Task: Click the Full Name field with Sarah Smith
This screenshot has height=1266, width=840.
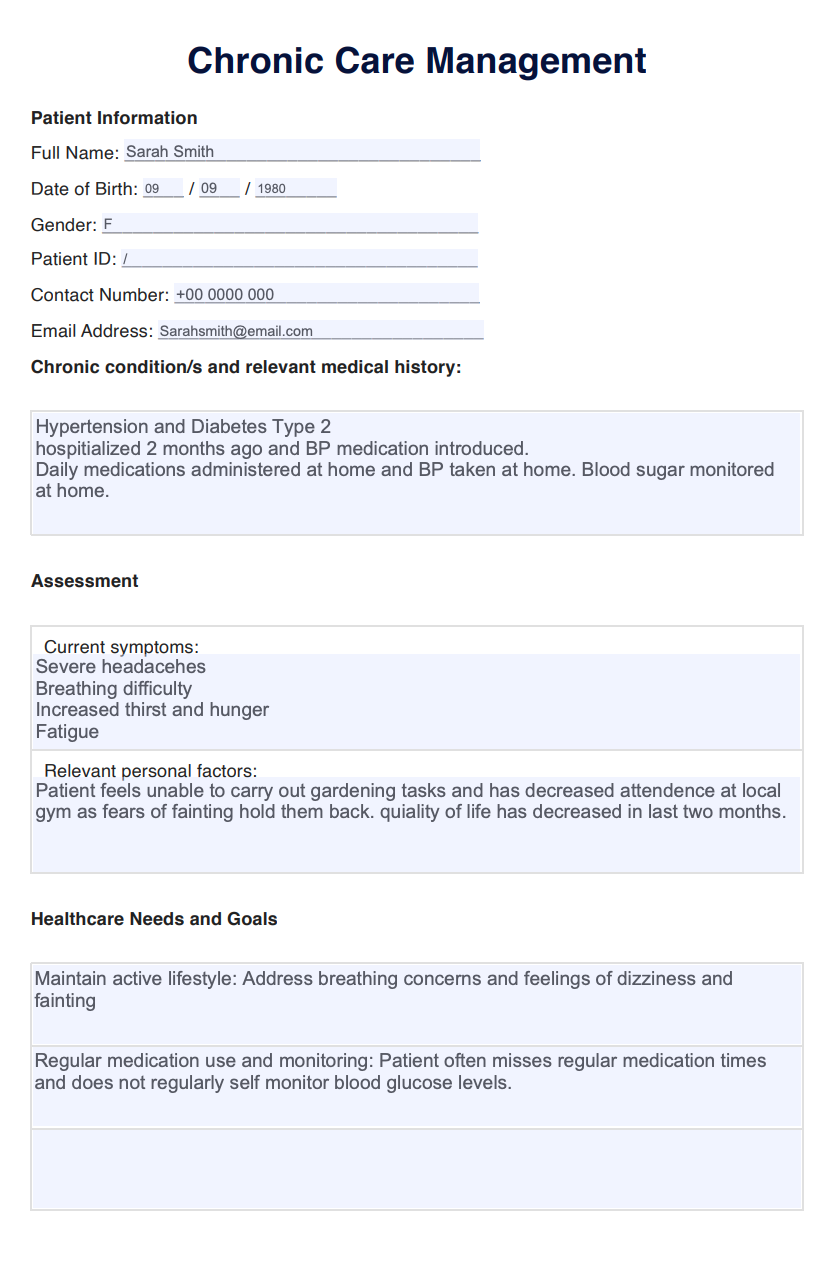Action: [x=301, y=152]
